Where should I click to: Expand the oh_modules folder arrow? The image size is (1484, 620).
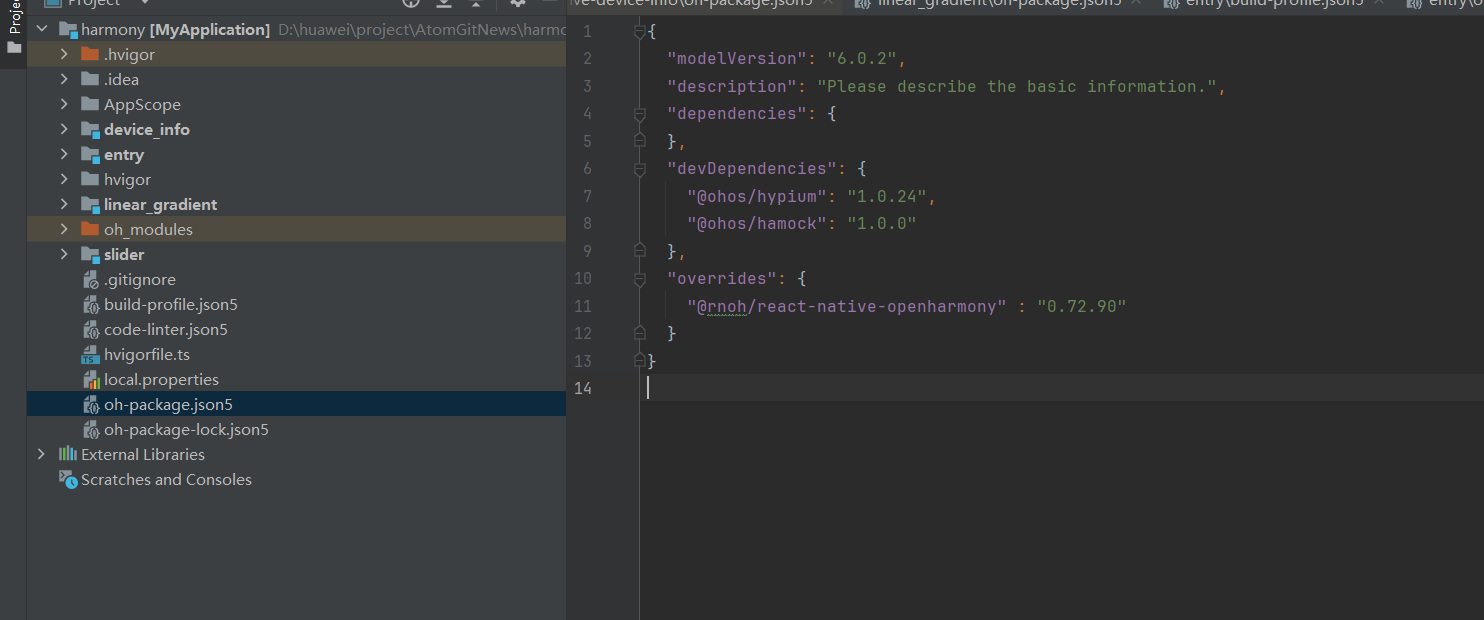[x=64, y=229]
